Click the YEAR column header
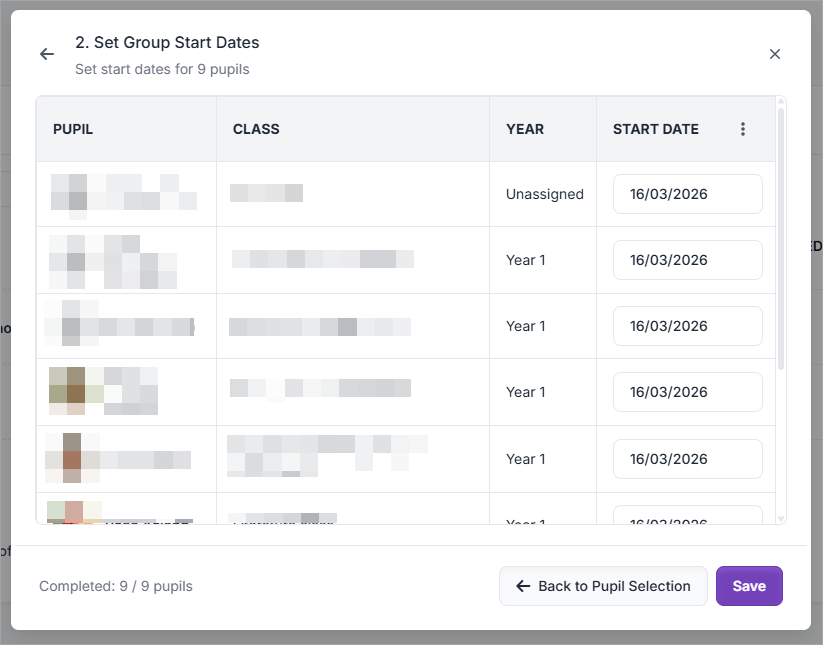Screen dimensions: 823x645 (x=525, y=129)
